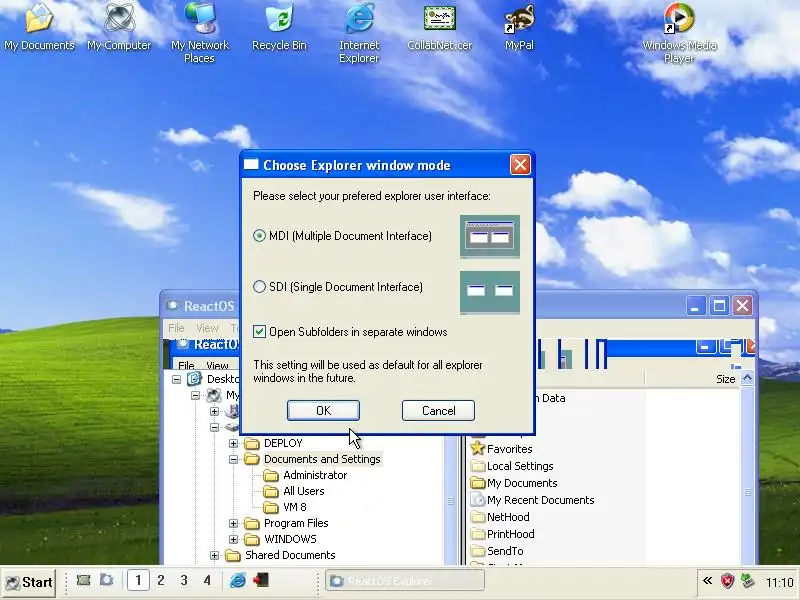
Task: Select the VM 8 folder in tree
Action: pos(285,507)
